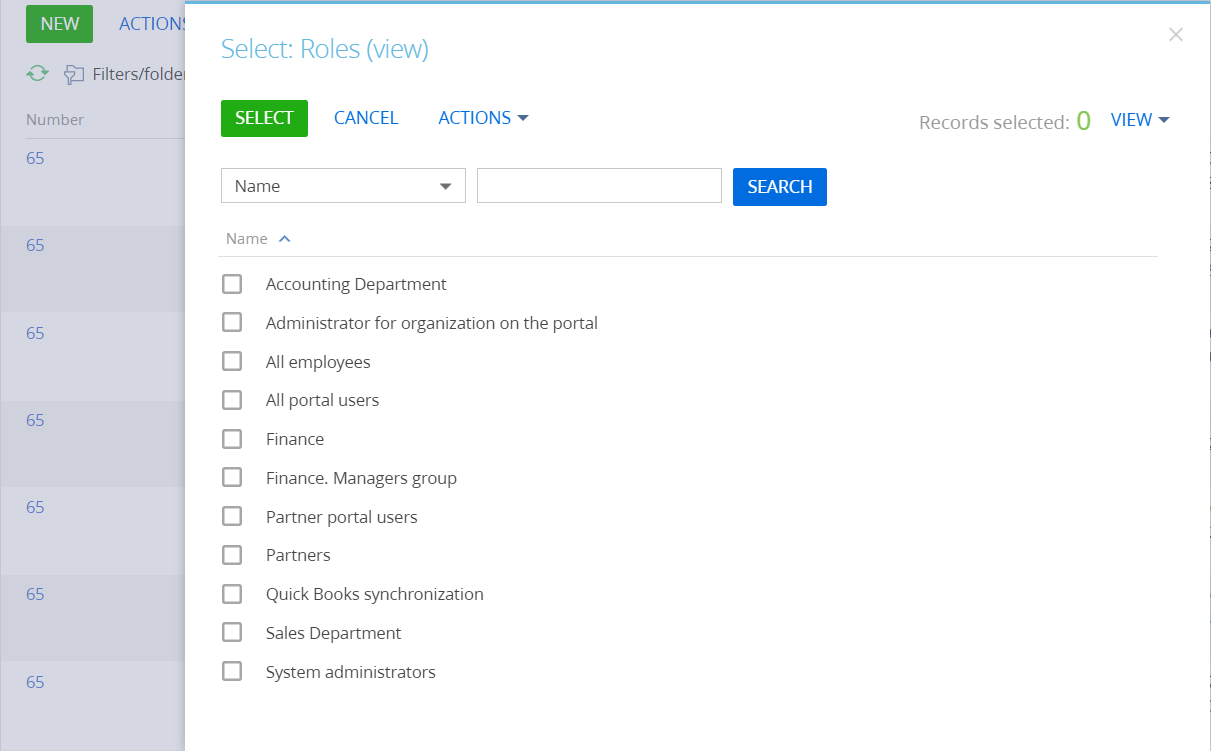Click the 'Partners' row text
The image size is (1211, 751).
[x=298, y=555]
